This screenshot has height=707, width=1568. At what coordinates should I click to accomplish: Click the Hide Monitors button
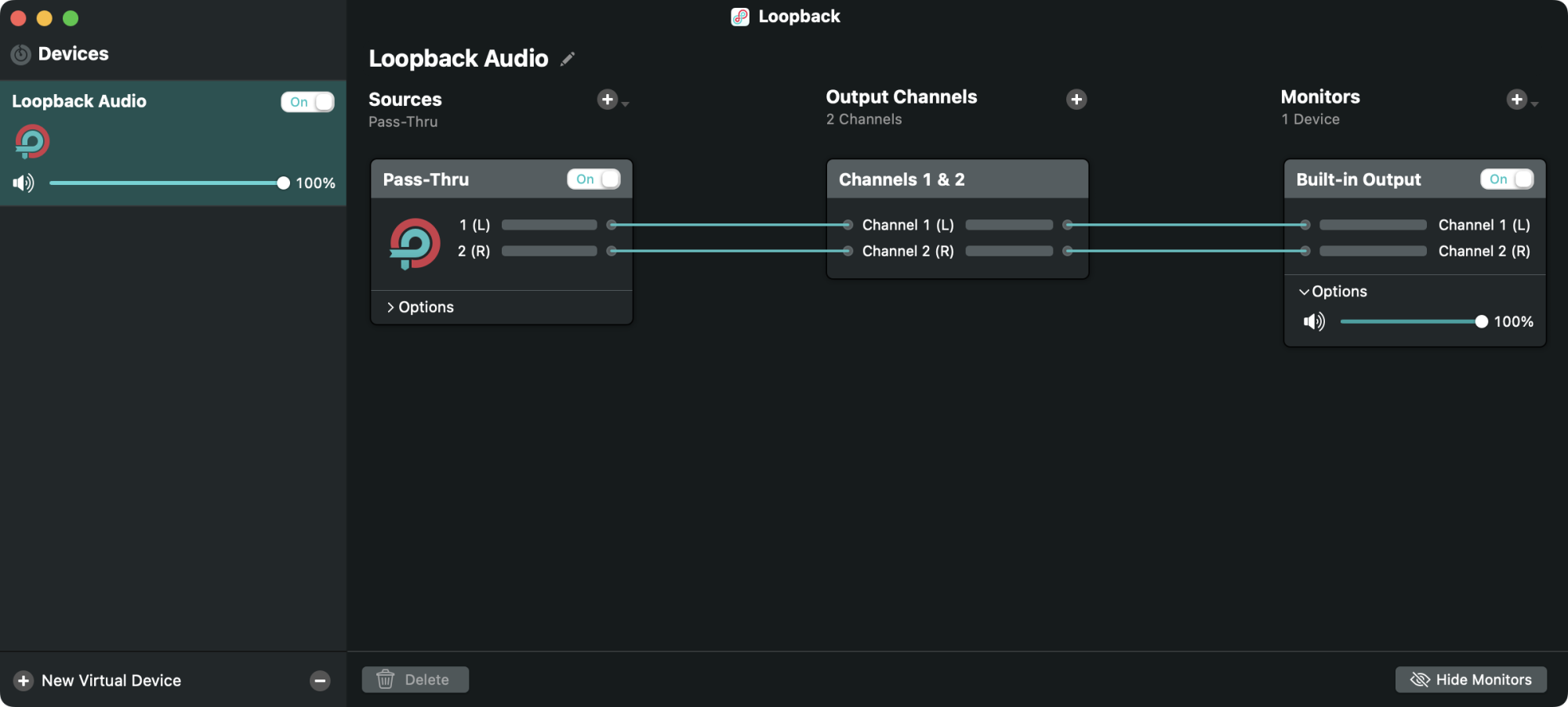1471,680
